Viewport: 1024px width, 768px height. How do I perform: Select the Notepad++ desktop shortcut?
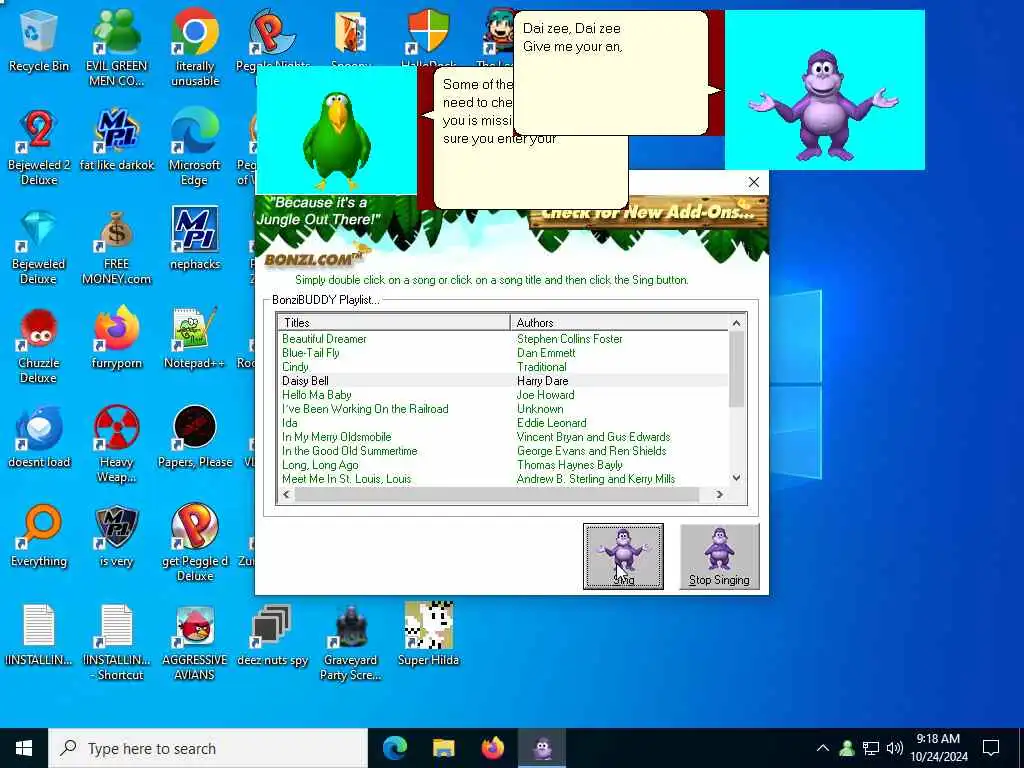(x=195, y=338)
